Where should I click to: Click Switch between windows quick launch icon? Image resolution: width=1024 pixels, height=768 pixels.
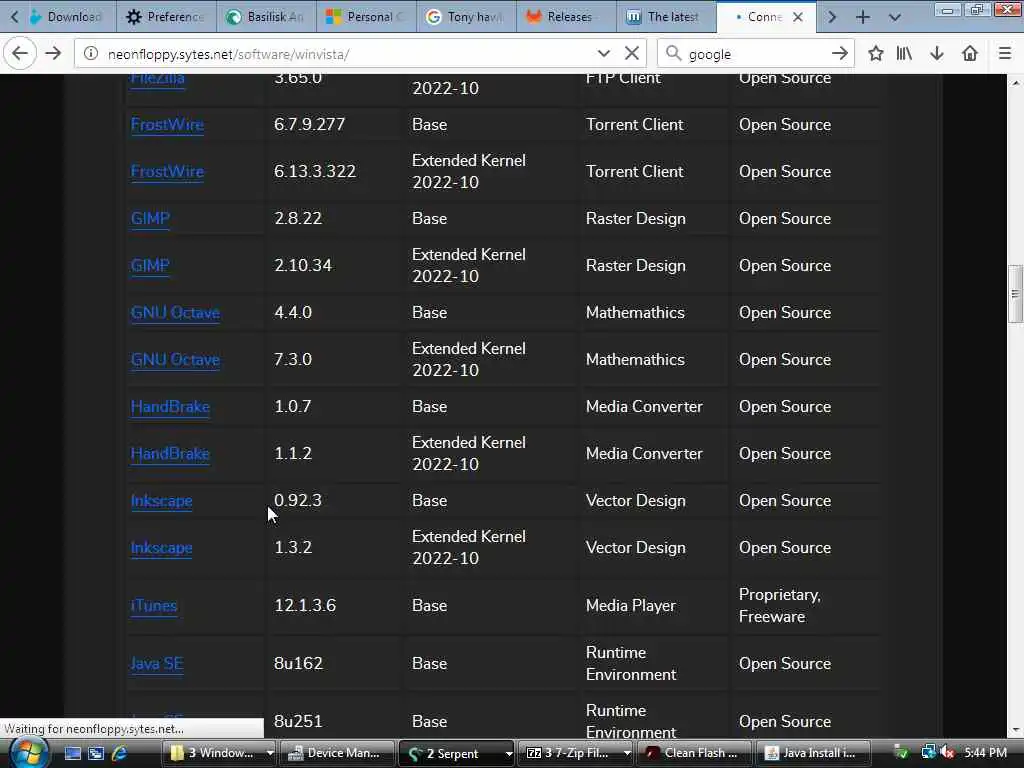96,753
